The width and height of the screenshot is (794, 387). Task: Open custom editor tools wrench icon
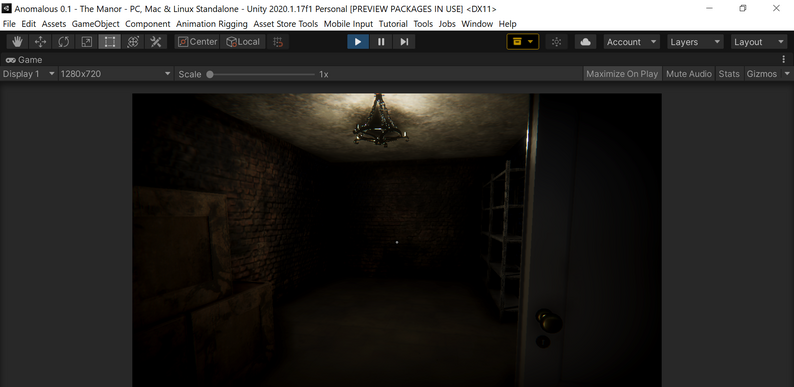point(156,42)
